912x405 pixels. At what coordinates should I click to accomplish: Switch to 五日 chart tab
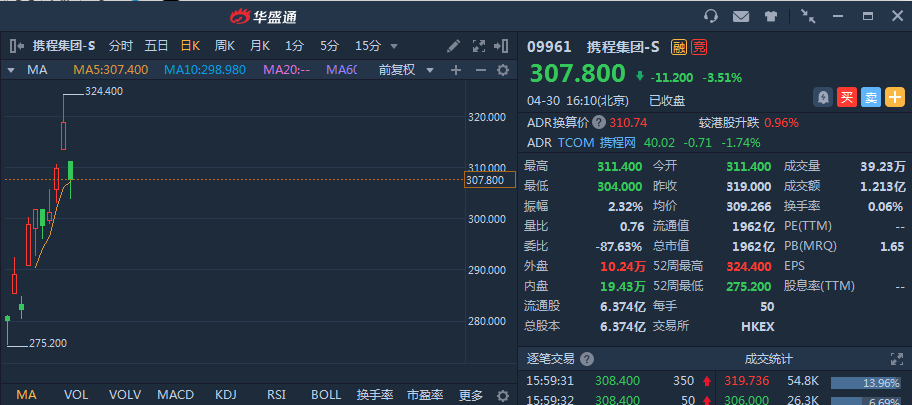click(x=156, y=46)
